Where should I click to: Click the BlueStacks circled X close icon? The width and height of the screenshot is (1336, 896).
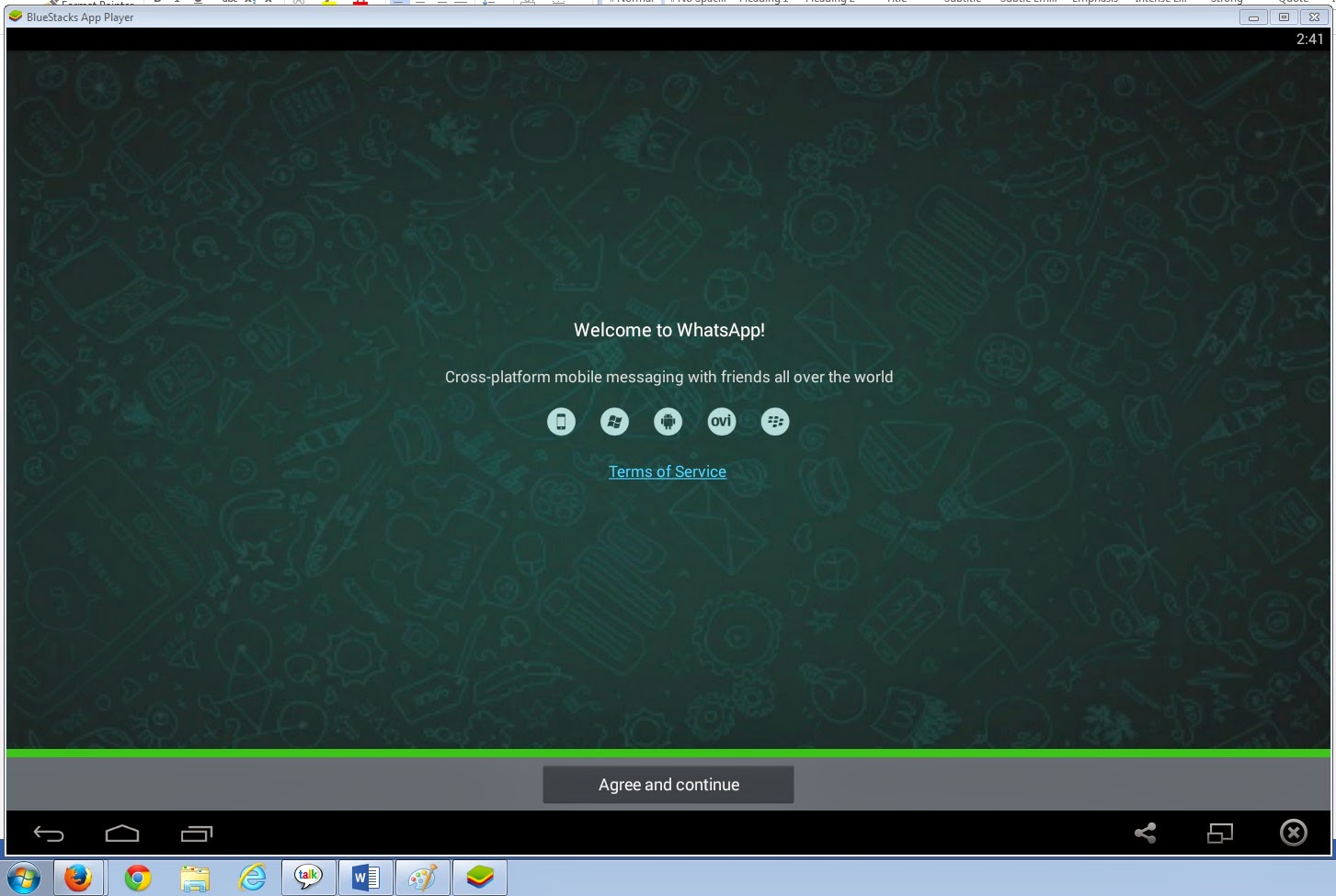[1294, 833]
